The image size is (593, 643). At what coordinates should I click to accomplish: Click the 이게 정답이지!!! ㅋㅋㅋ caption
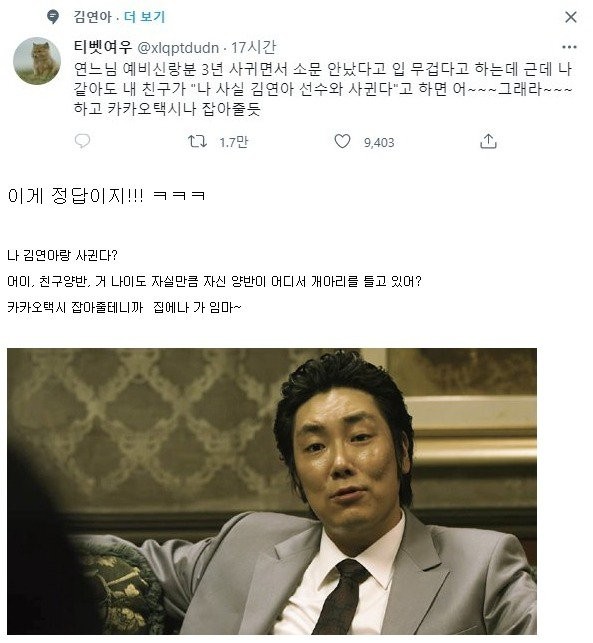click(106, 196)
